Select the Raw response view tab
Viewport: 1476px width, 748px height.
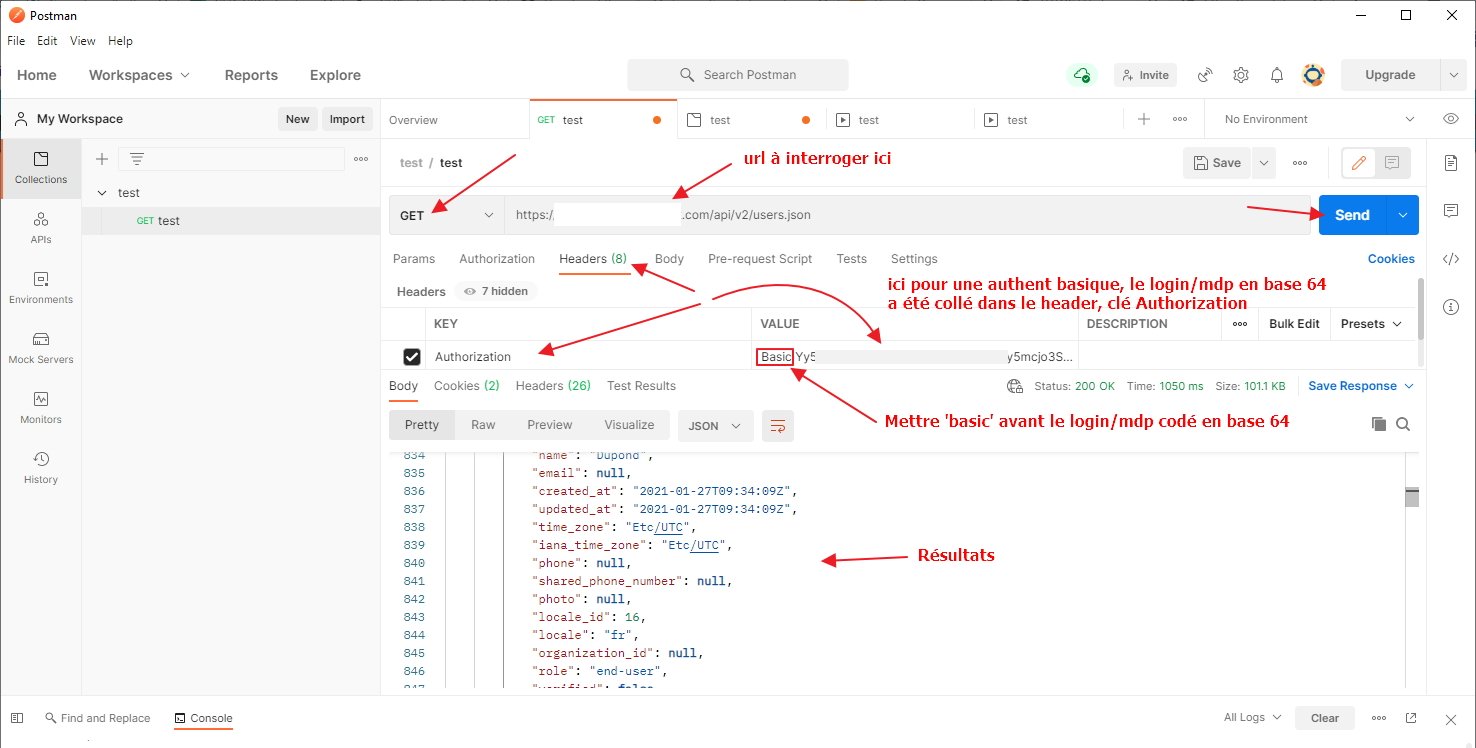point(483,425)
